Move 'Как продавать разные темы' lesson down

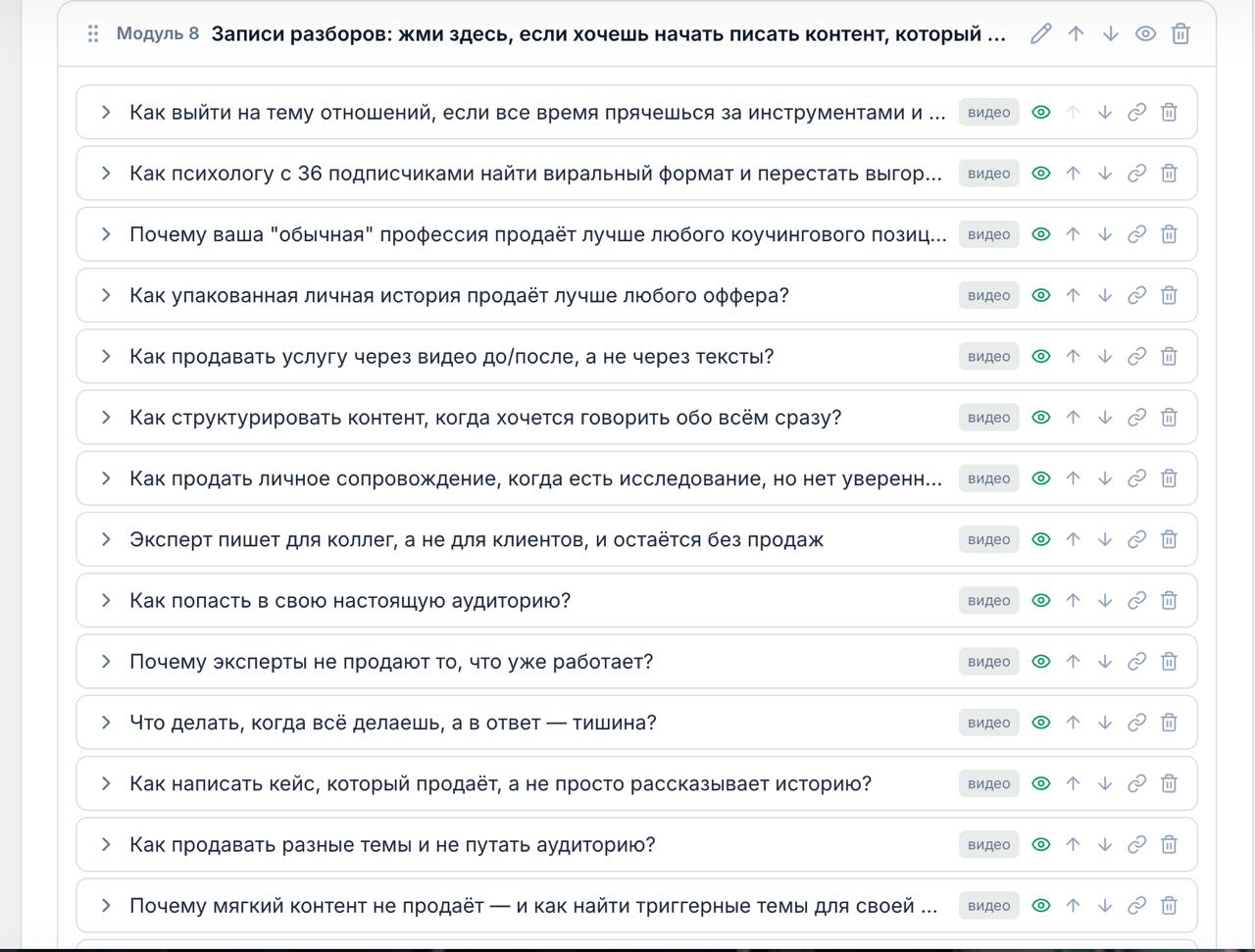point(1105,845)
